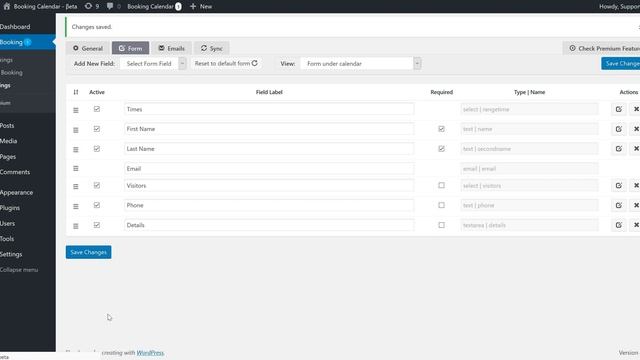
Task: Open the View dropdown set to Form under calendar
Action: (361, 64)
